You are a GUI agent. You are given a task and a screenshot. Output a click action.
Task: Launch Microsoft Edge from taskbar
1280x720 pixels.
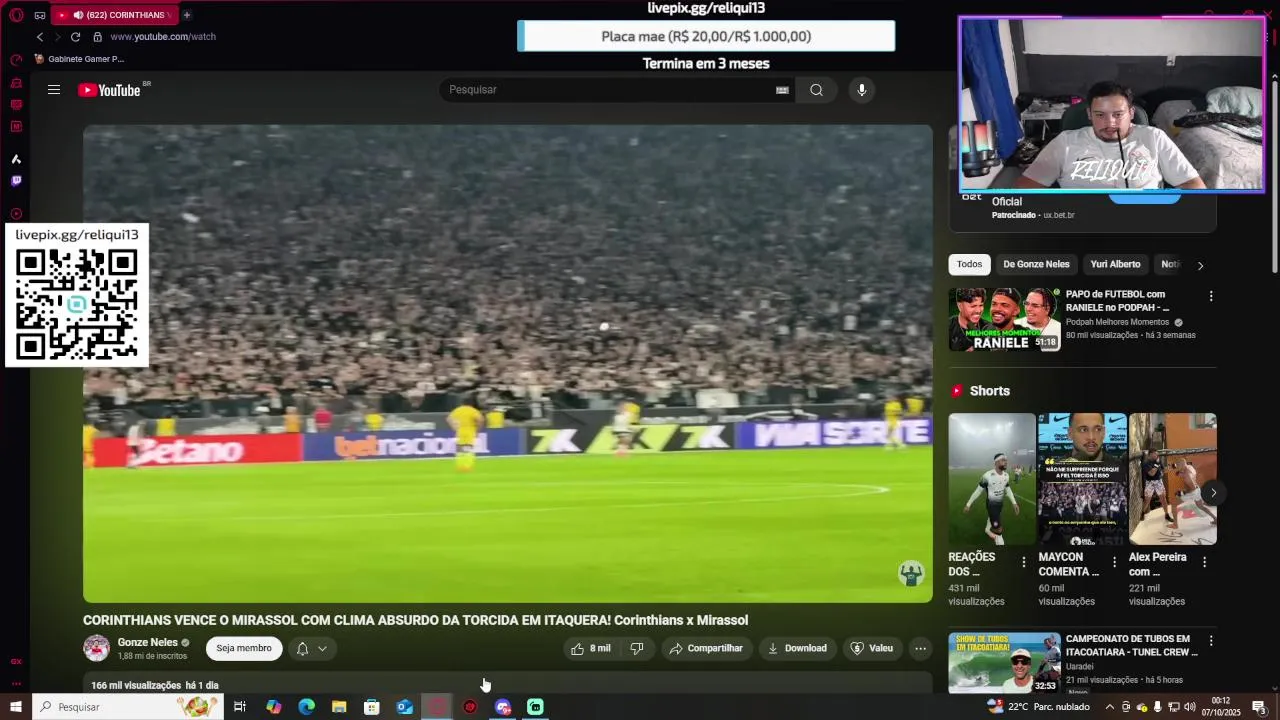pos(306,707)
